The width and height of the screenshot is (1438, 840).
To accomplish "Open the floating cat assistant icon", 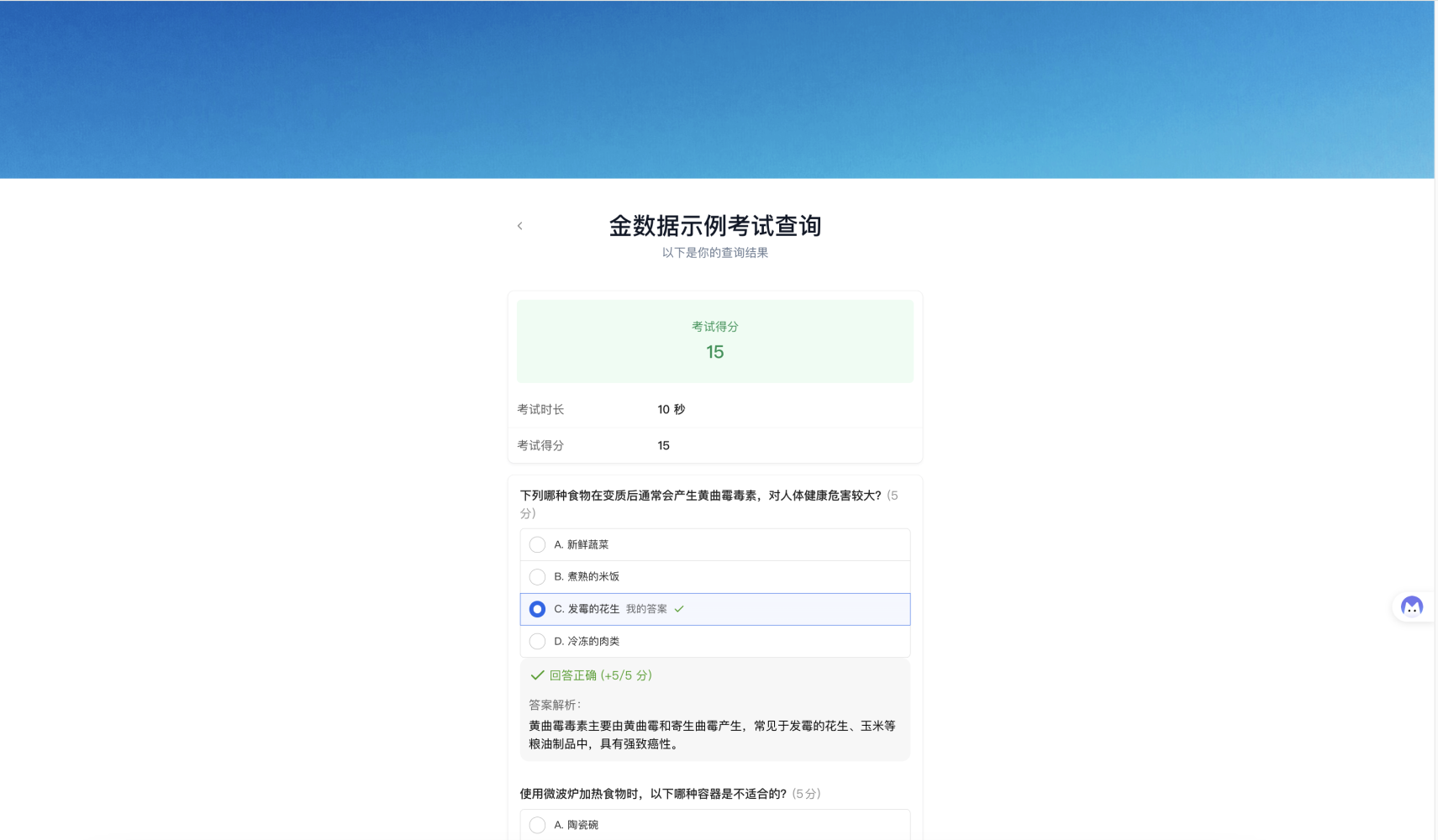I will (1412, 606).
